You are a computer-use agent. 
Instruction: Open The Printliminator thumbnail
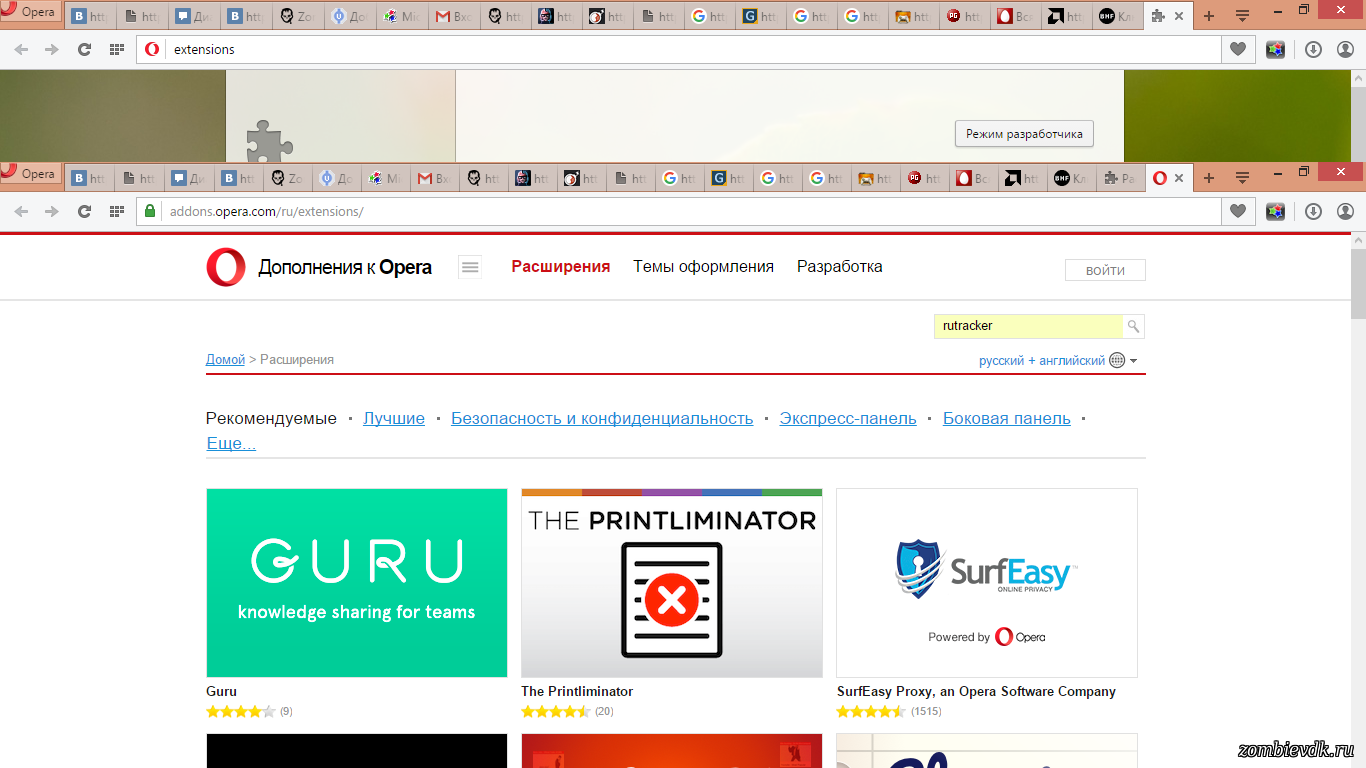pos(672,583)
